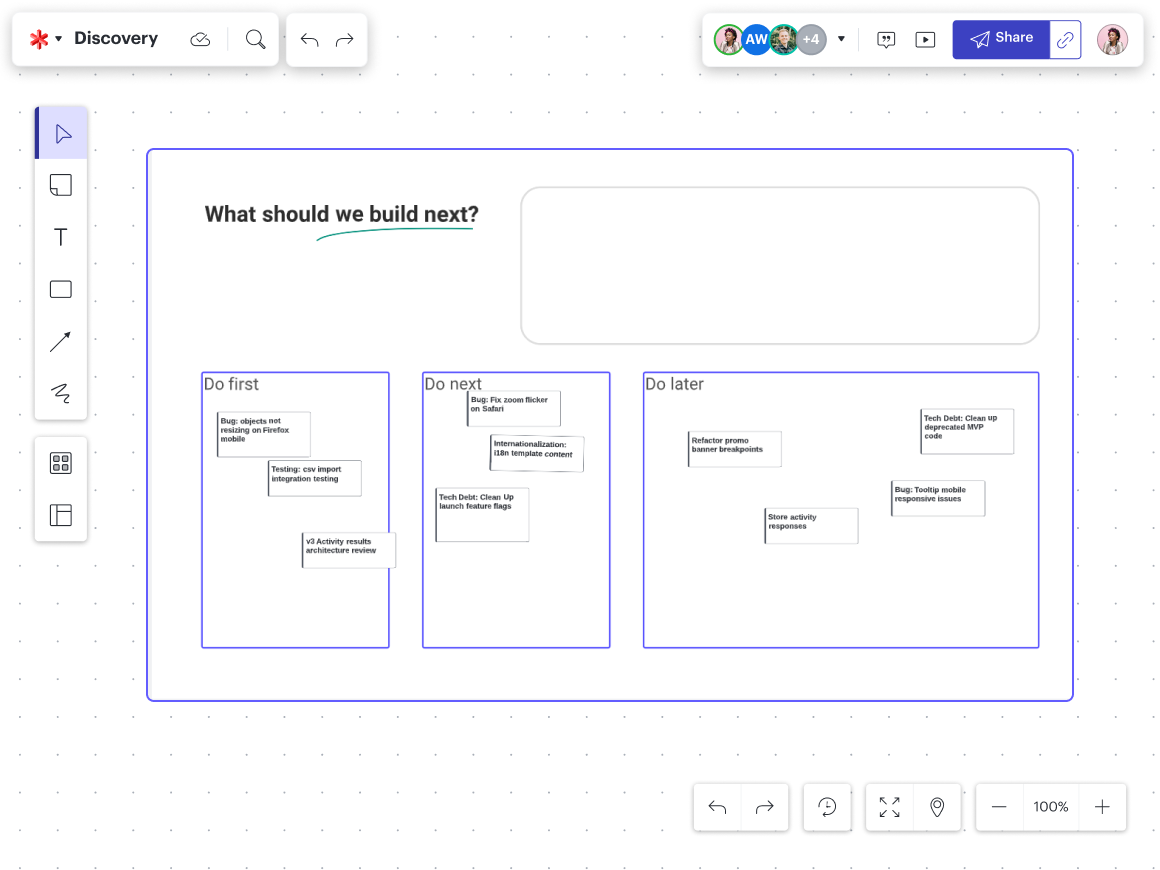Image resolution: width=1160 pixels, height=870 pixels.
Task: Select the Text tool
Action: (61, 237)
